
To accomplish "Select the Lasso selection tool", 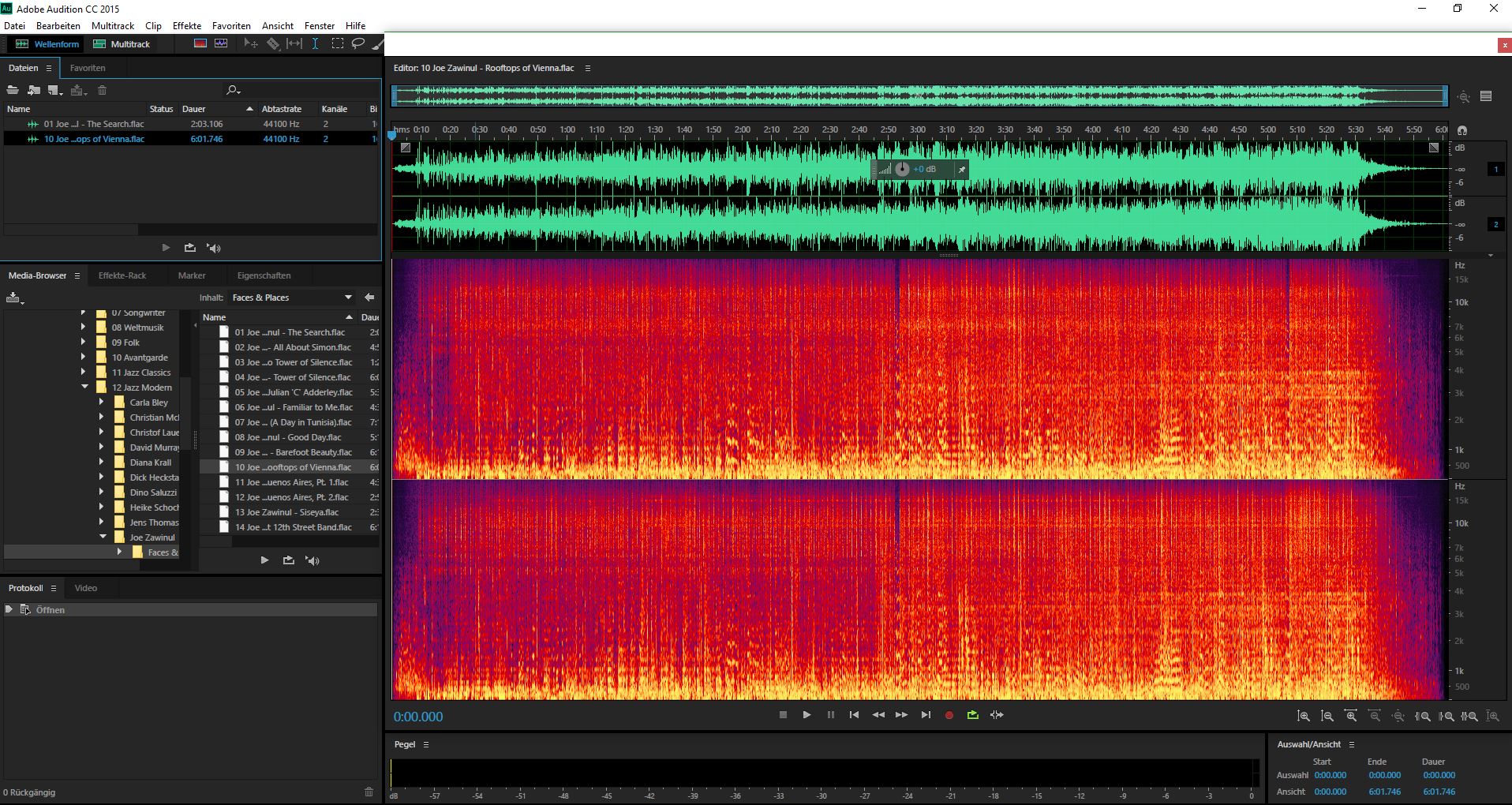I will (x=358, y=44).
